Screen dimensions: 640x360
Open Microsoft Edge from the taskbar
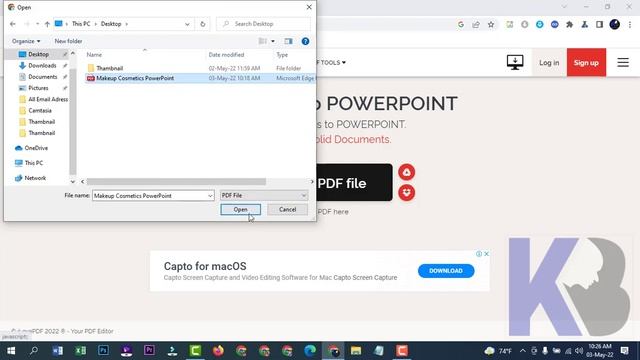click(310, 351)
